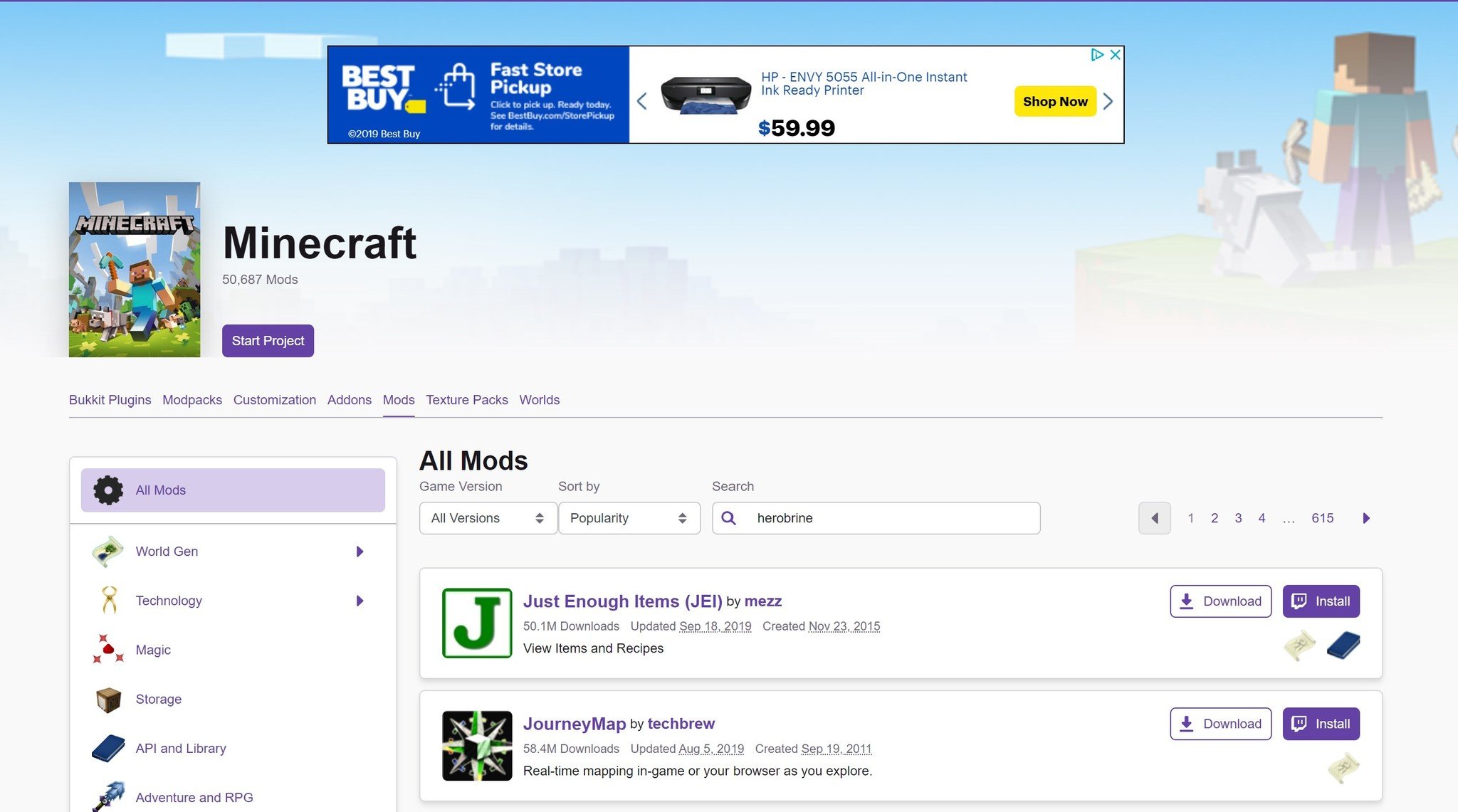This screenshot has width=1458, height=812.
Task: Open the World Gen category map icon
Action: 108,552
